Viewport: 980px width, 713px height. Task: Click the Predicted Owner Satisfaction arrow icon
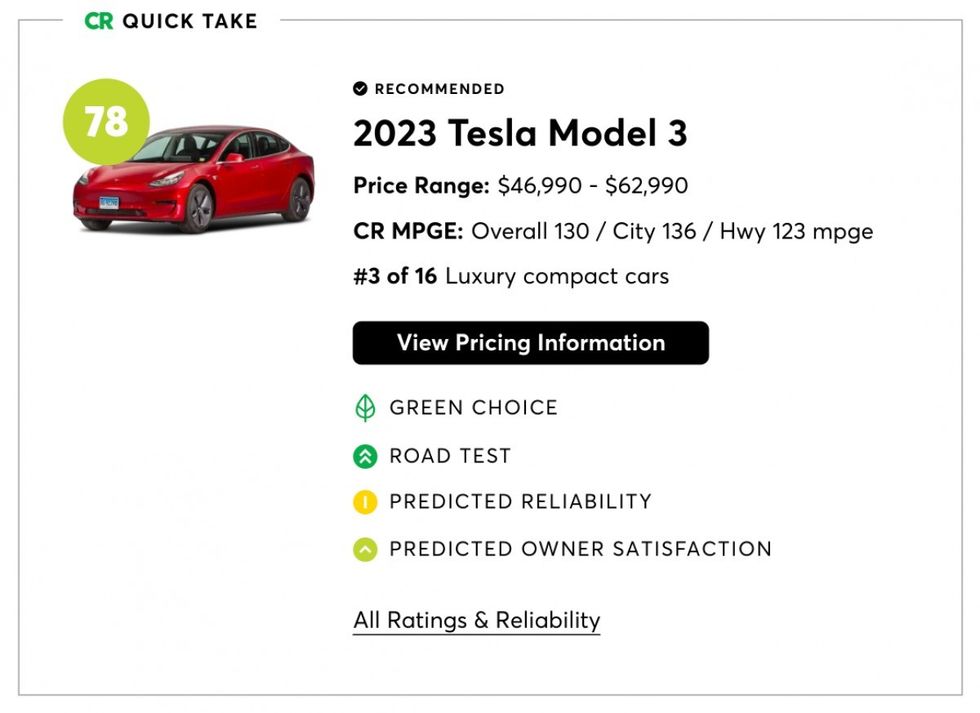[x=364, y=548]
